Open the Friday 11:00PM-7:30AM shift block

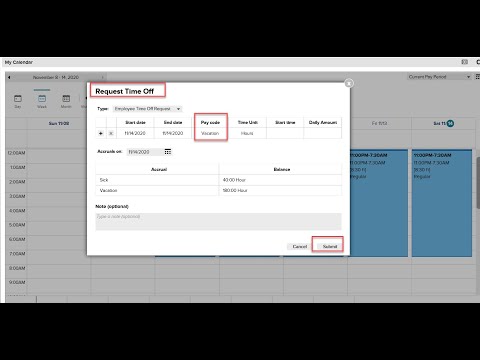(x=379, y=203)
